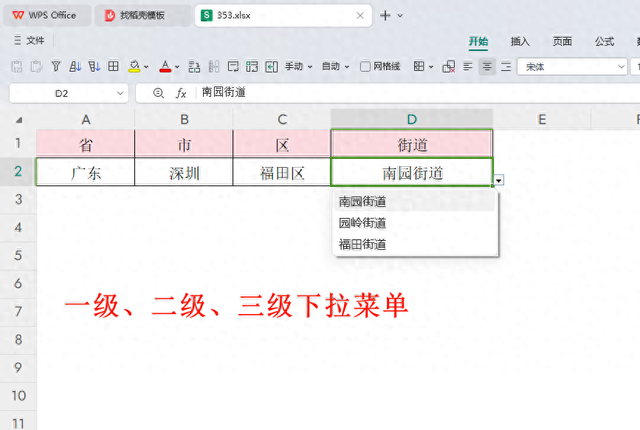
Task: Click cell containing 广东
Action: 86,172
